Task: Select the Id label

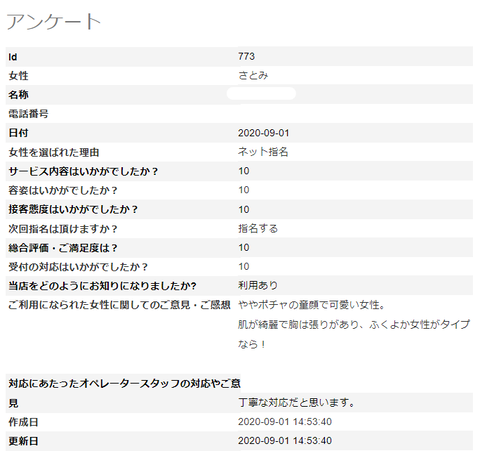Action: click(x=13, y=57)
